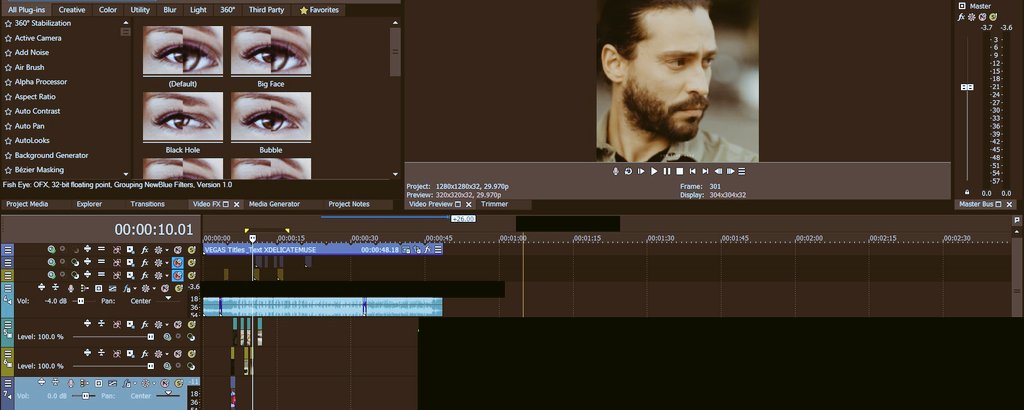Unmute video track 3
1024x410 pixels.
pyautogui.click(x=178, y=275)
